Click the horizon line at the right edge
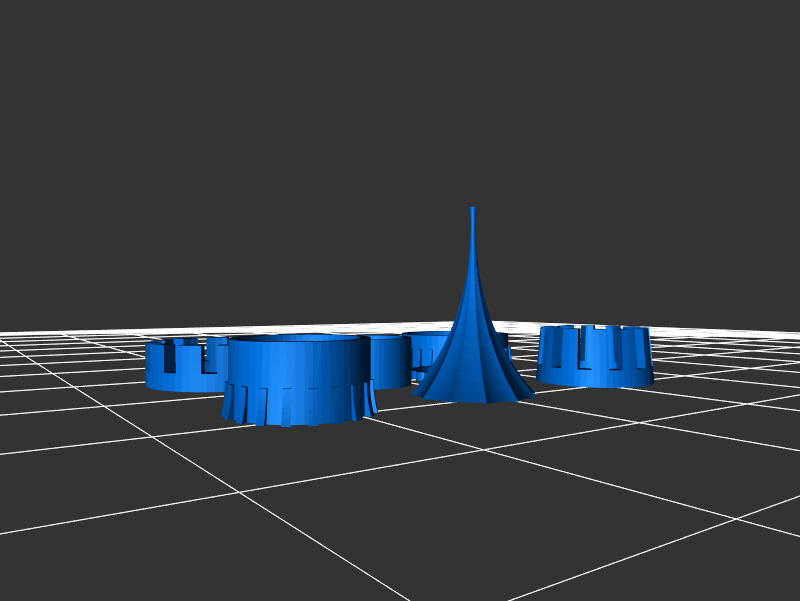This screenshot has width=800, height=601. pos(795,333)
